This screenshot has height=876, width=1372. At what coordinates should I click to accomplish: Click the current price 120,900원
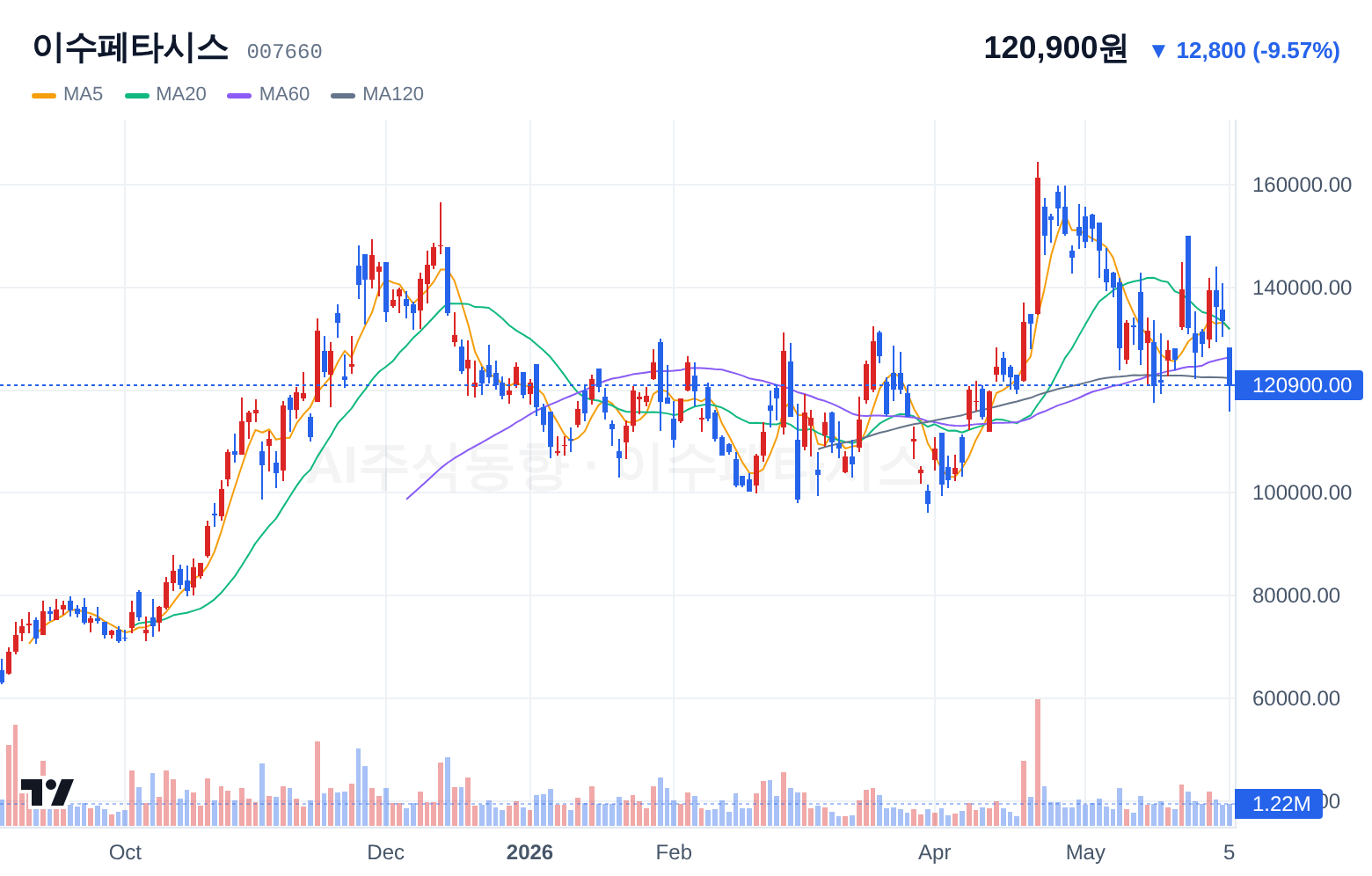pyautogui.click(x=1055, y=48)
